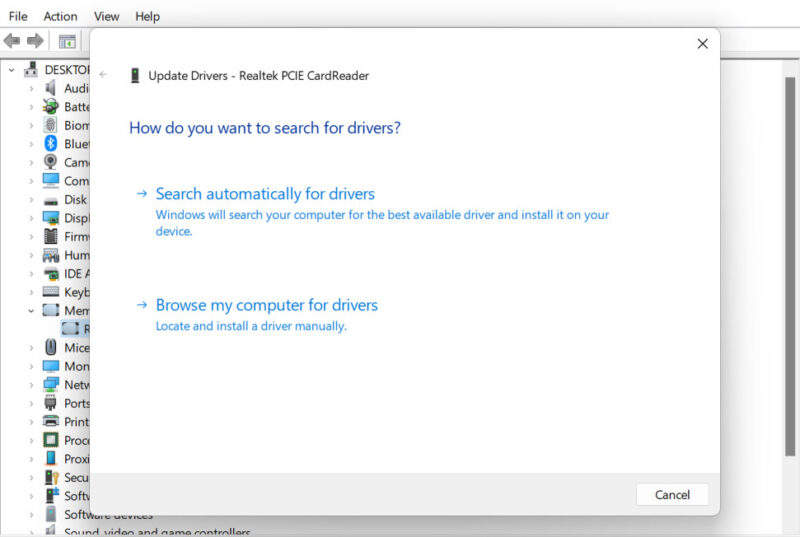Click the Cameras webcam icon

[x=51, y=162]
